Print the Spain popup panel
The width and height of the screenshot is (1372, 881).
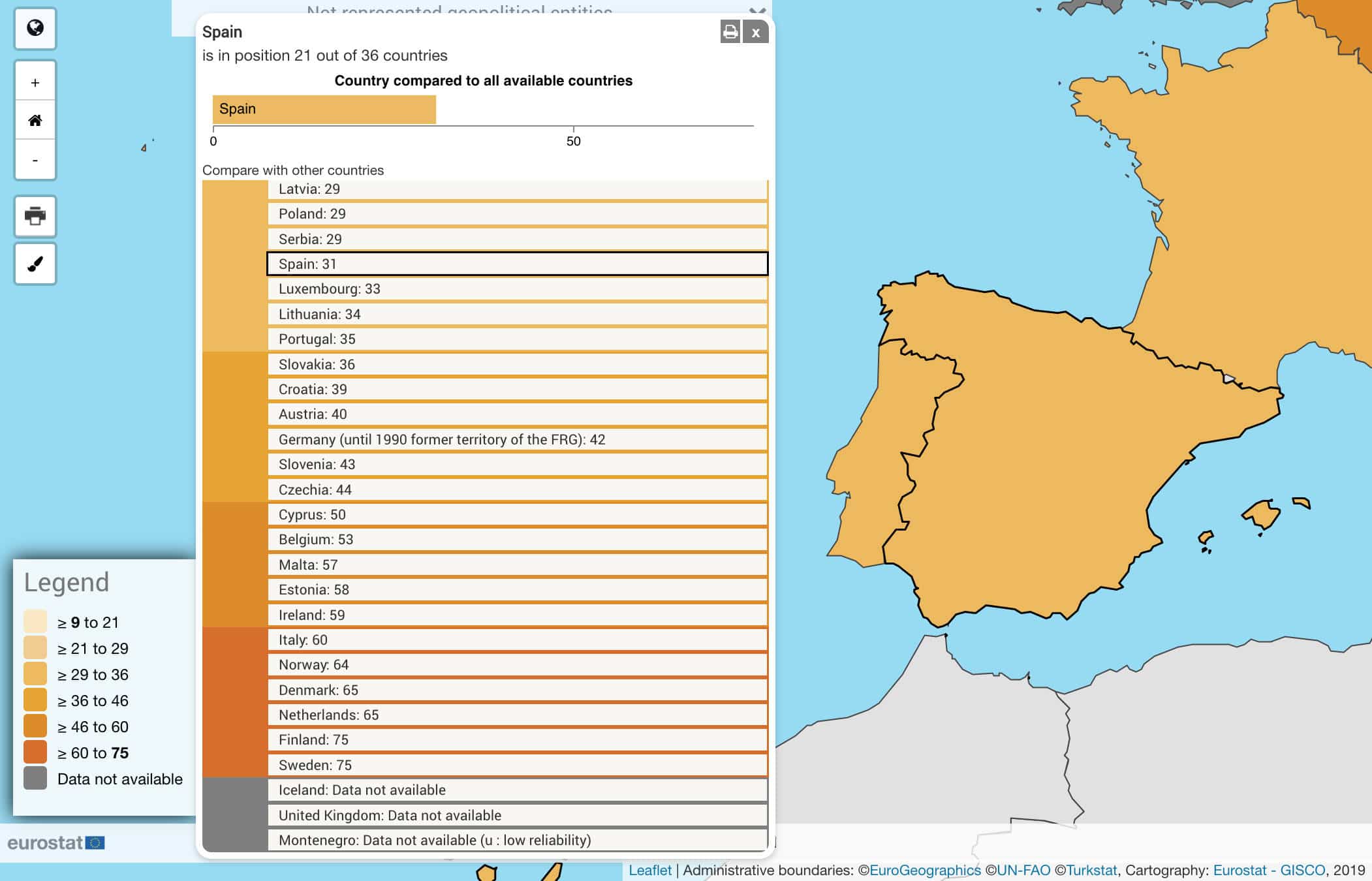pyautogui.click(x=730, y=32)
